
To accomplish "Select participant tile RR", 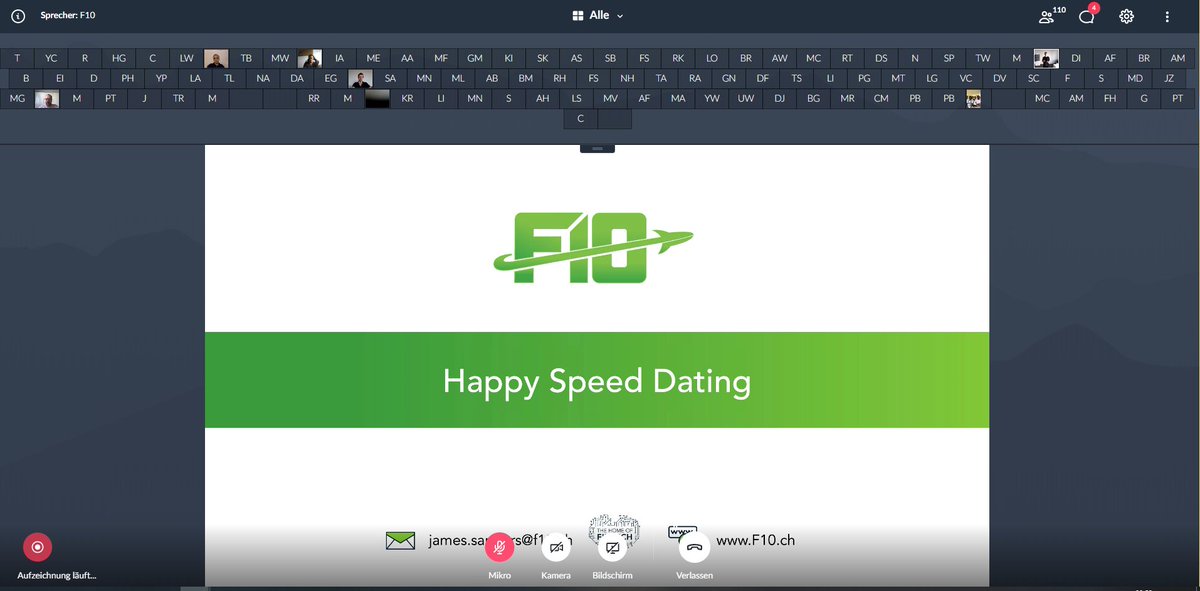I will tap(314, 98).
